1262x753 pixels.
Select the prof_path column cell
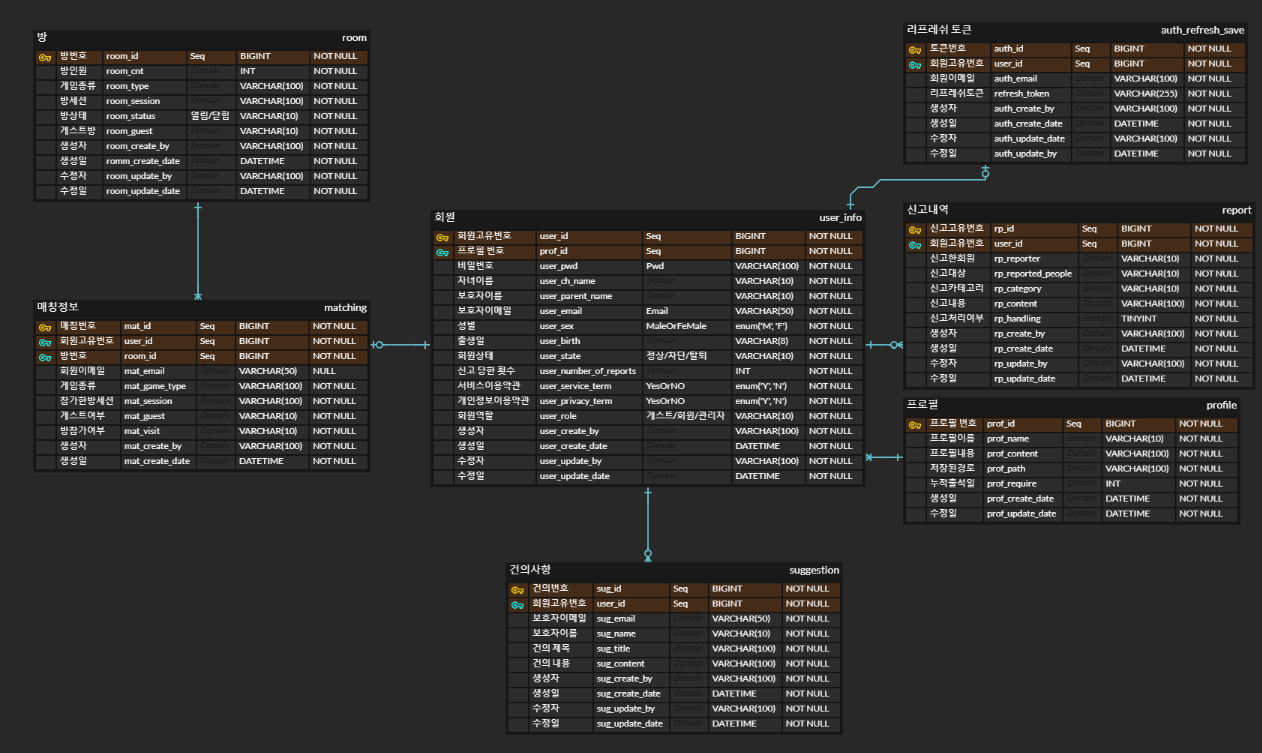click(x=1023, y=468)
